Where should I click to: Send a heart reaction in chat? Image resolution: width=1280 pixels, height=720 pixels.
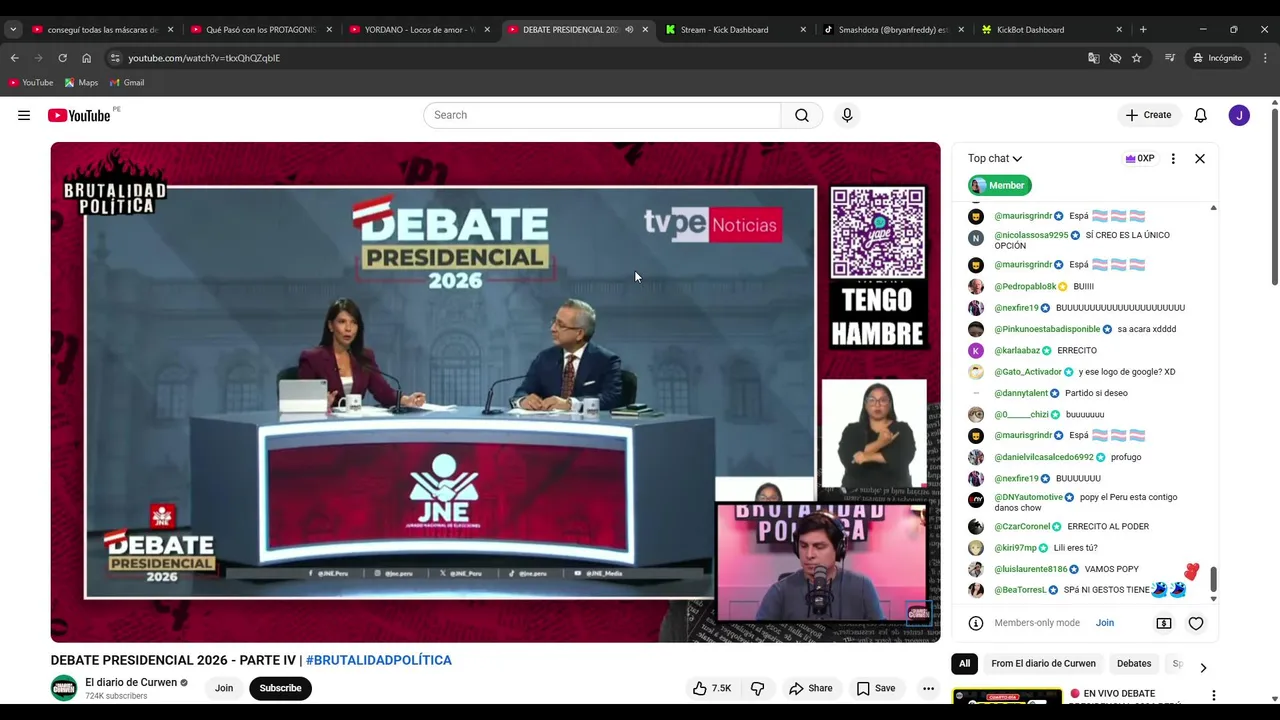(1196, 623)
